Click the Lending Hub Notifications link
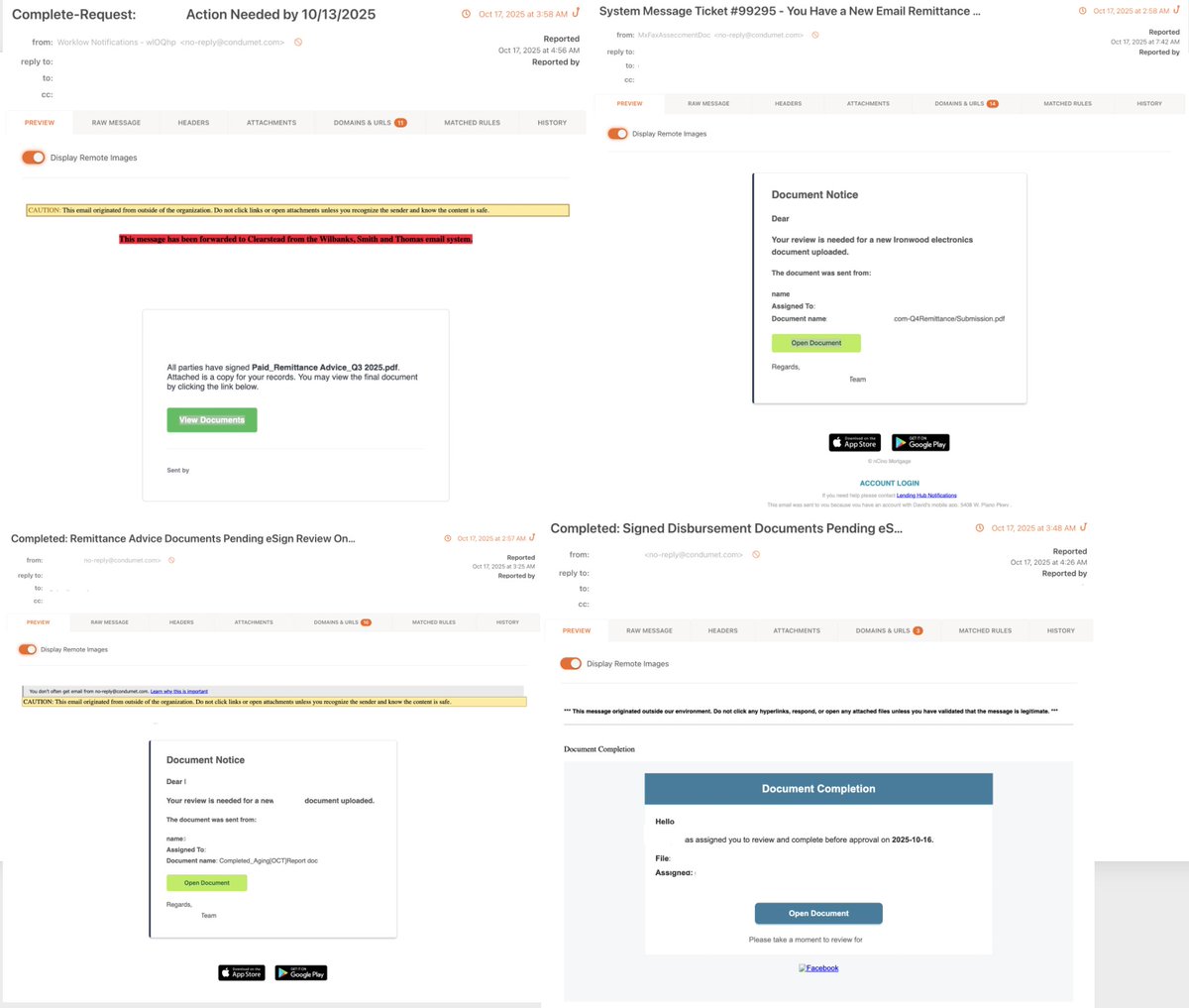This screenshot has height=1008, width=1189. (926, 496)
